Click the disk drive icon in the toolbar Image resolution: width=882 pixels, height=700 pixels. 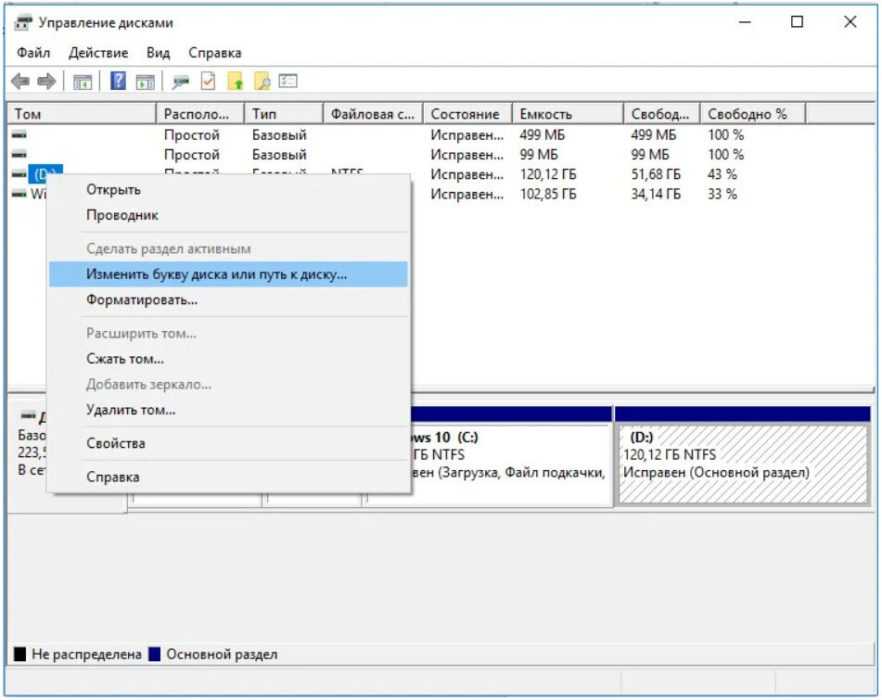point(180,81)
